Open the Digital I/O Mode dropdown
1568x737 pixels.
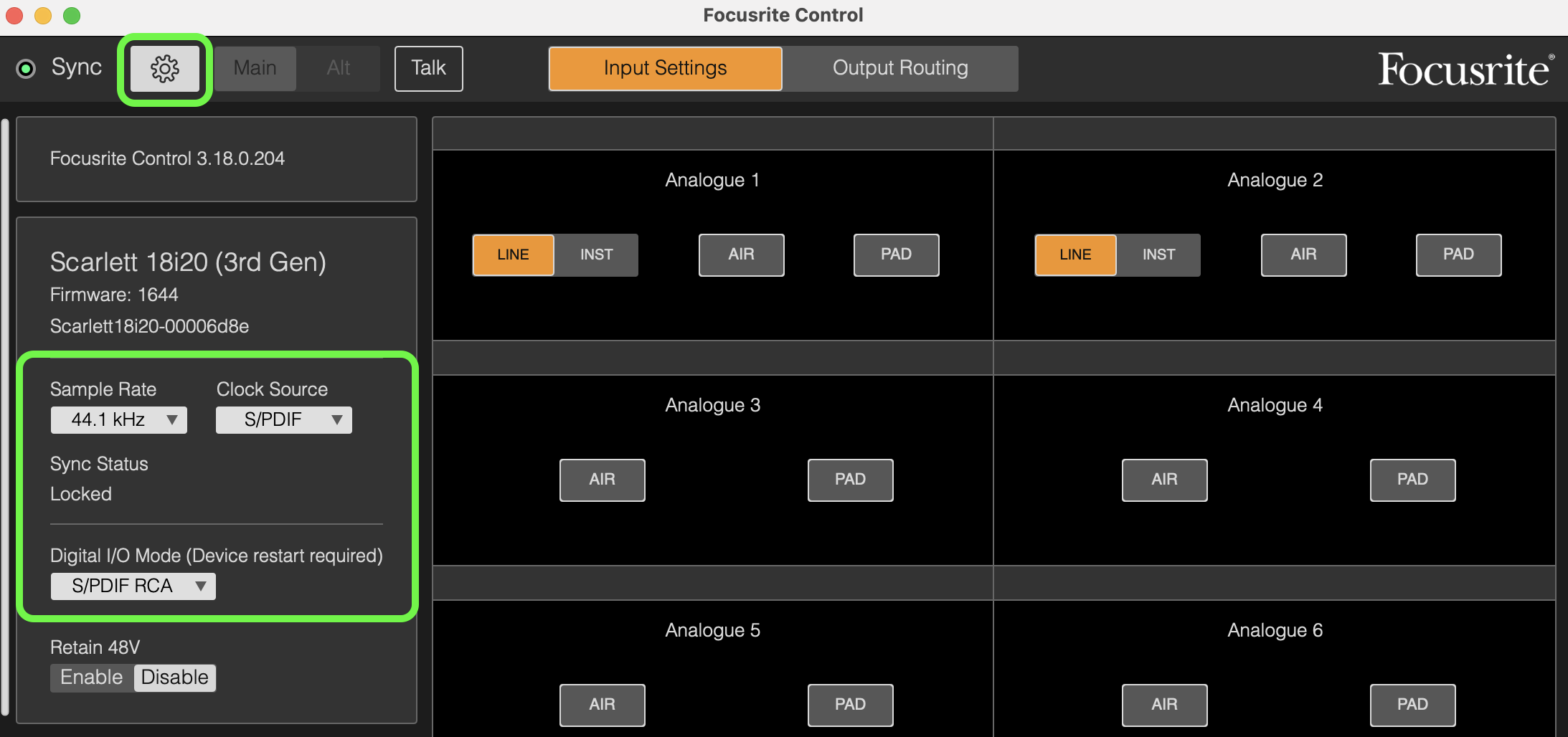point(133,586)
